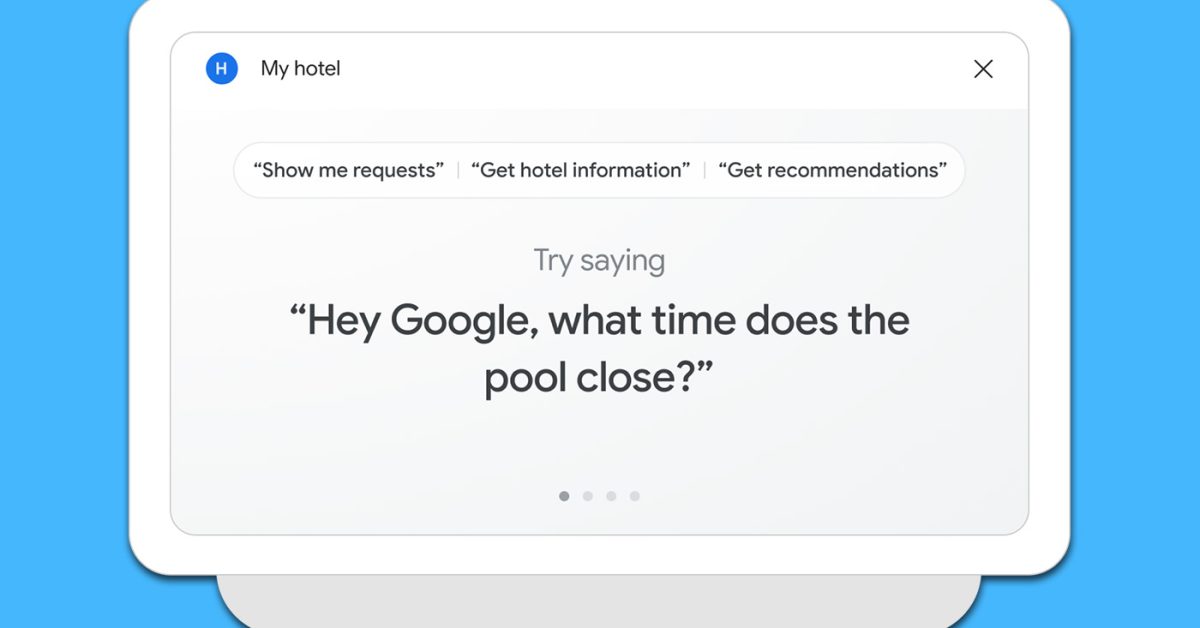The width and height of the screenshot is (1200, 628).
Task: Jump to the third carousel page dot
Action: [x=611, y=496]
